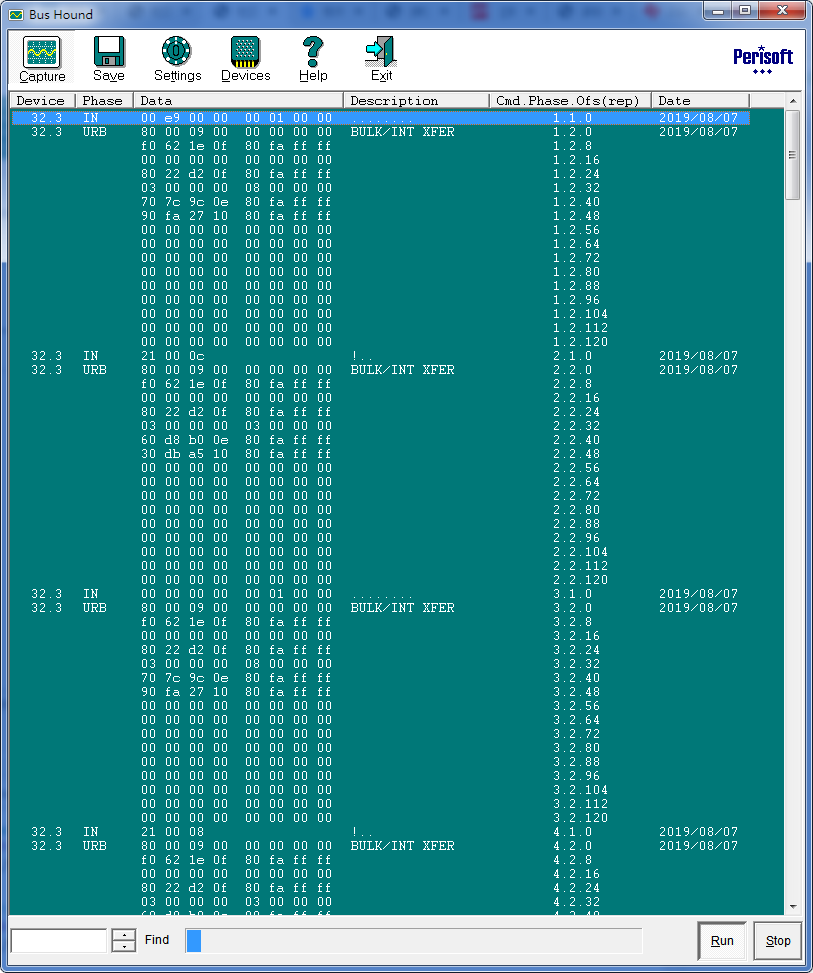
Task: Click the capture position slider thumb
Action: click(x=194, y=941)
